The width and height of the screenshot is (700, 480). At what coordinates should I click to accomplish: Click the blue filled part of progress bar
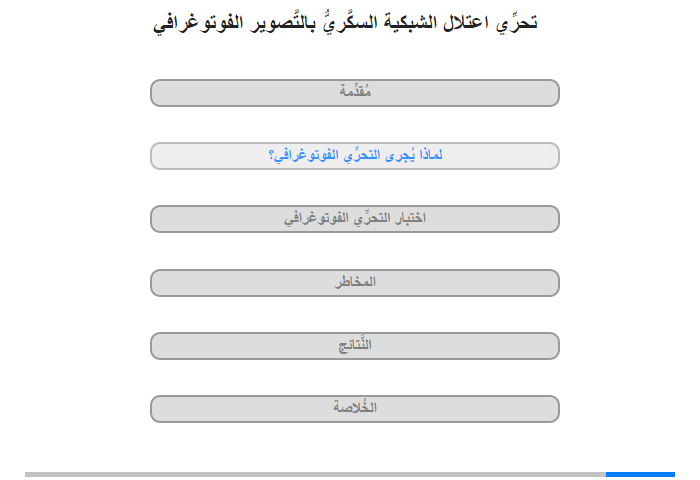[640, 474]
